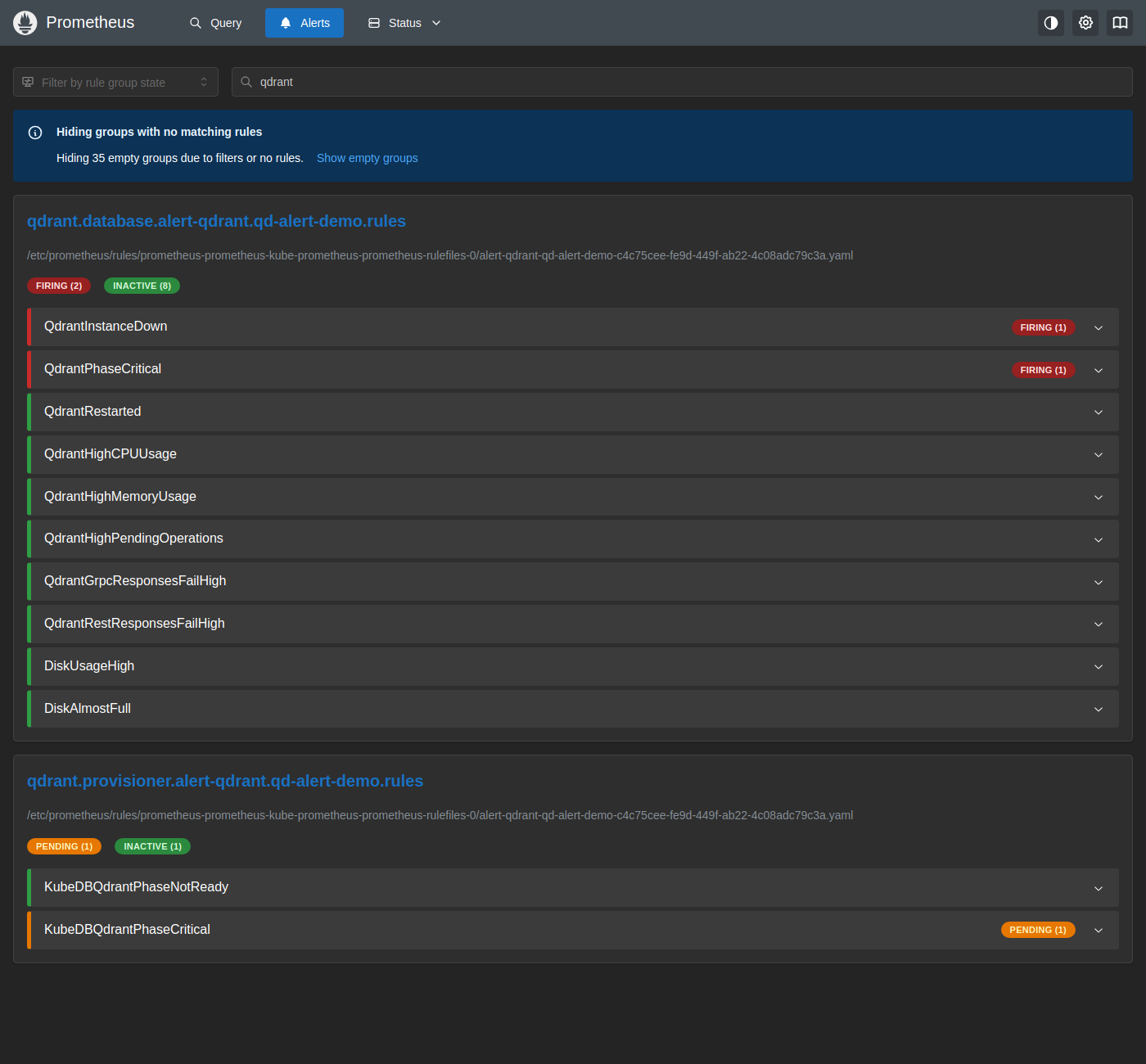
Task: Select the QdrantPhaseCritical rule name
Action: (102, 369)
